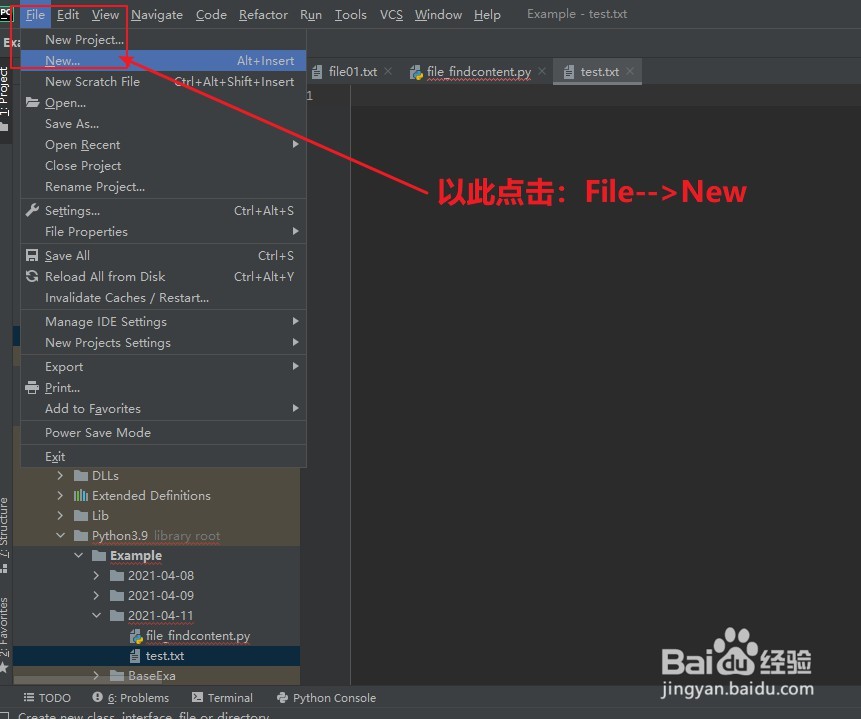Close the file01.txt tab
The width and height of the screenshot is (861, 719).
[388, 71]
